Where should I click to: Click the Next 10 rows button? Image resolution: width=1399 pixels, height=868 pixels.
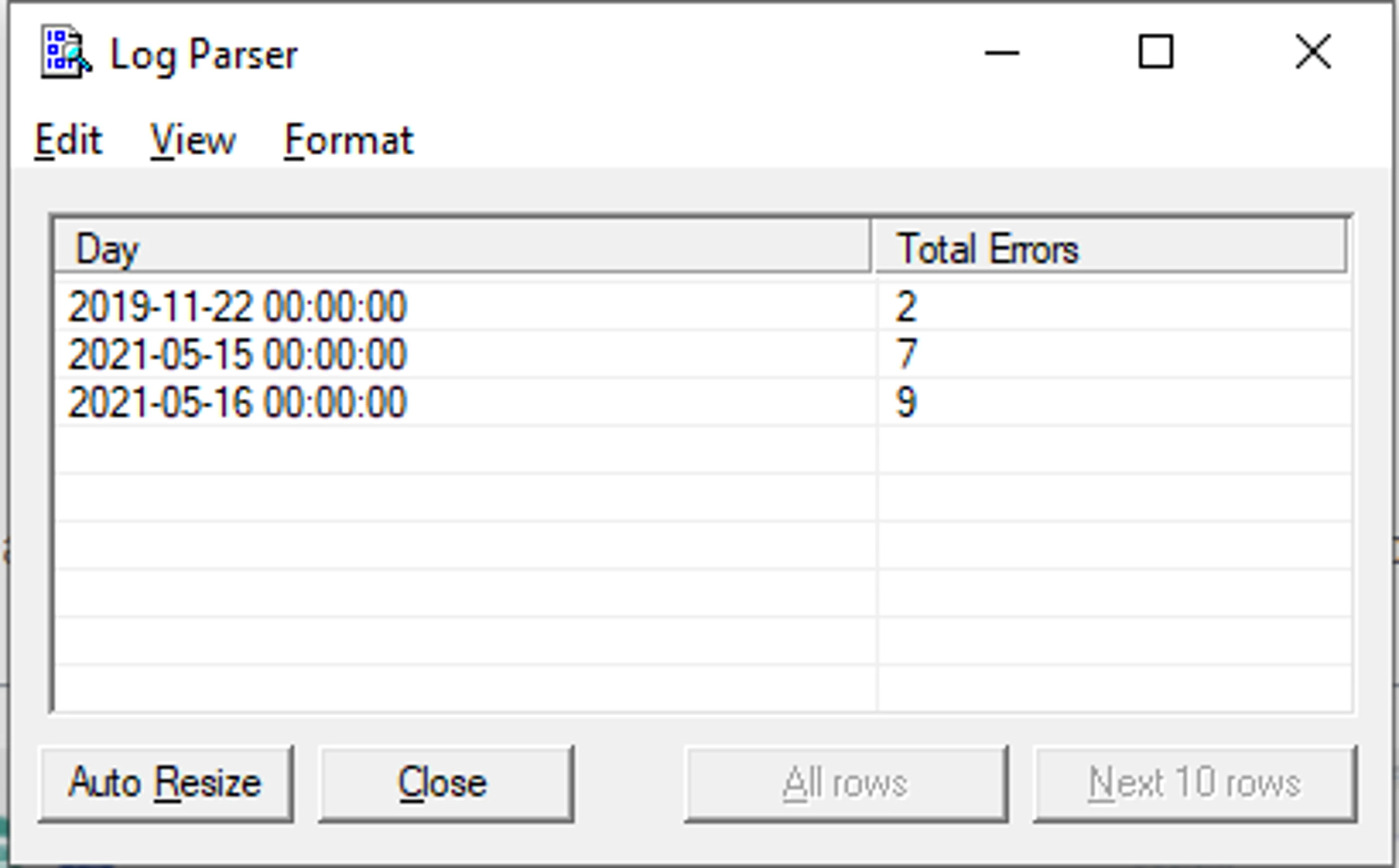[1195, 784]
